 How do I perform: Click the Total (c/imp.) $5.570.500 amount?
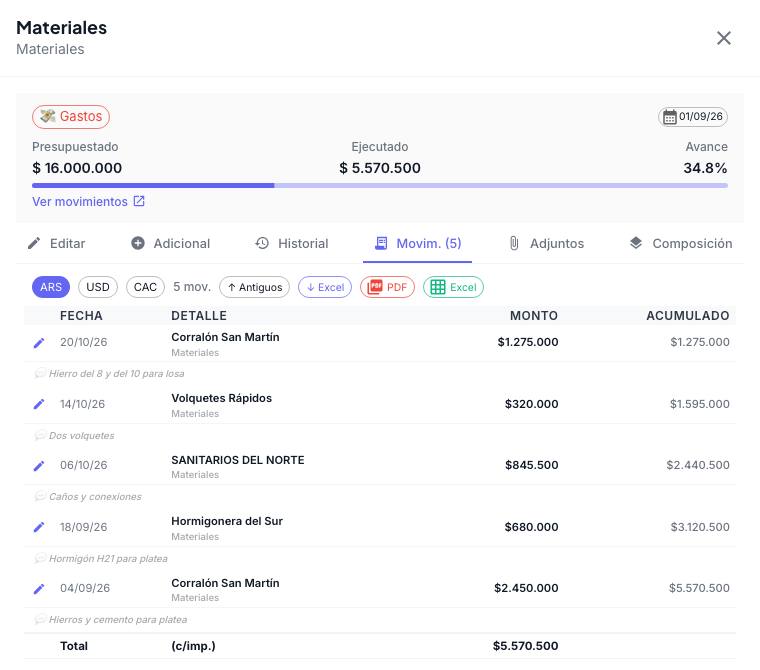point(525,646)
